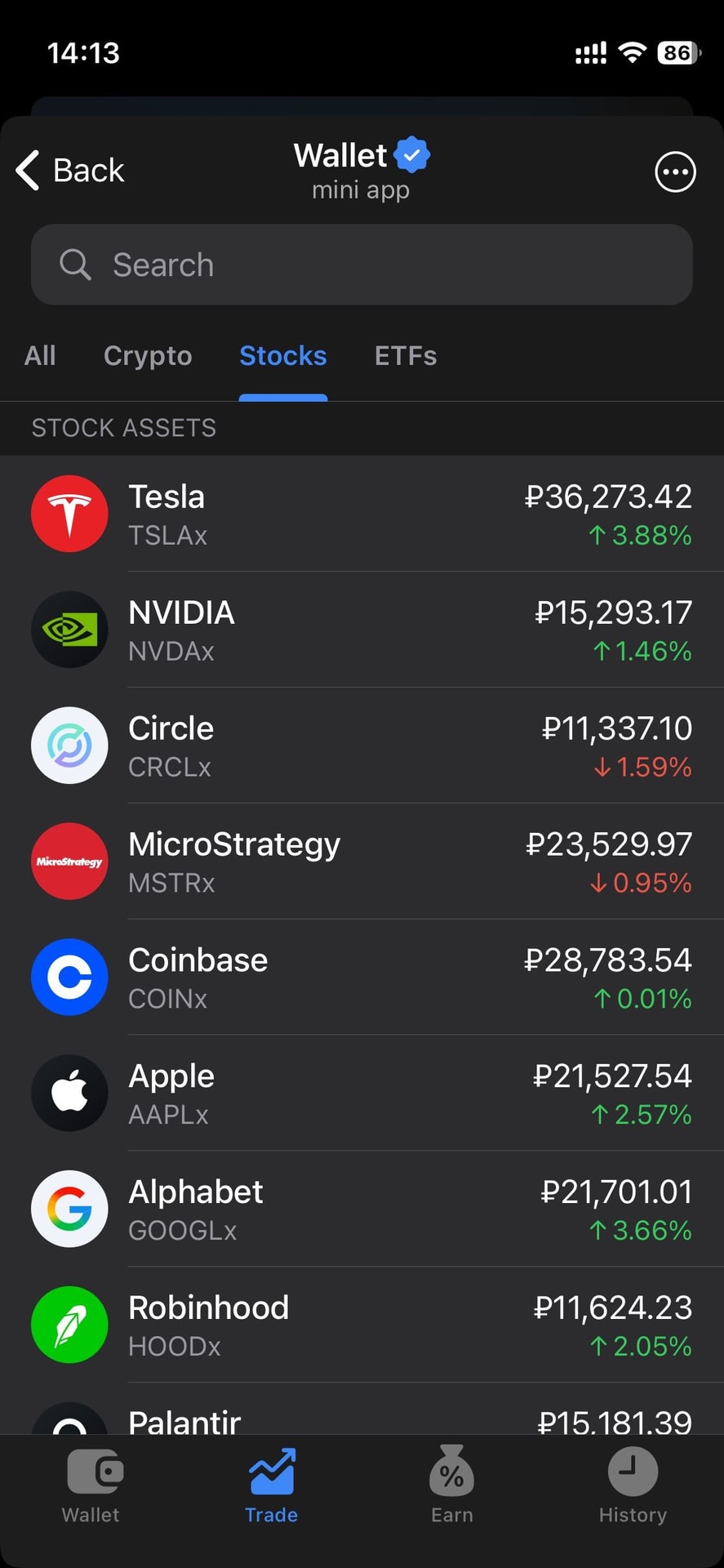Open the History section

(x=633, y=1486)
